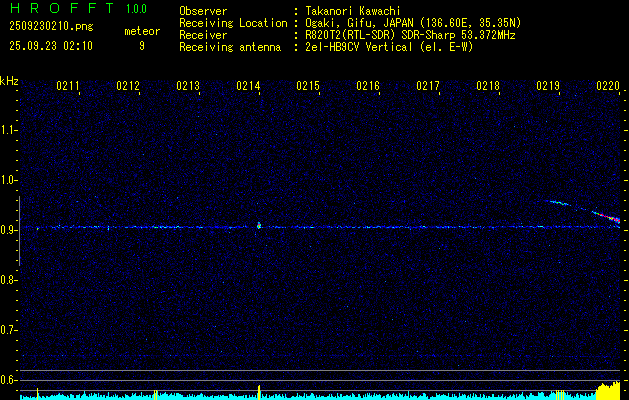Image resolution: width=629 pixels, height=400 pixels.
Task: Click the Ogaki, Gifu, JAPAN location text
Action: (x=413, y=23)
